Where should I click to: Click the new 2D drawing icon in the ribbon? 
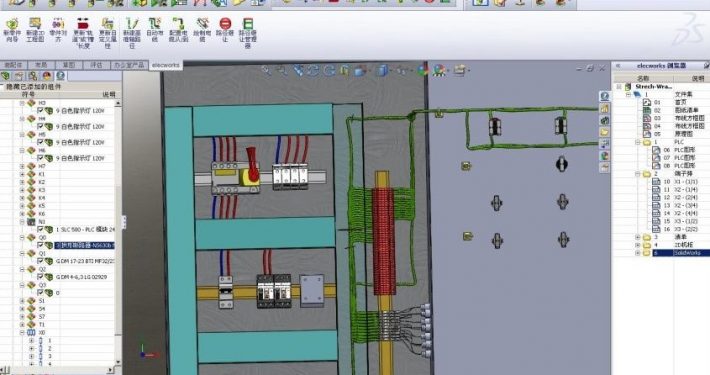point(35,24)
